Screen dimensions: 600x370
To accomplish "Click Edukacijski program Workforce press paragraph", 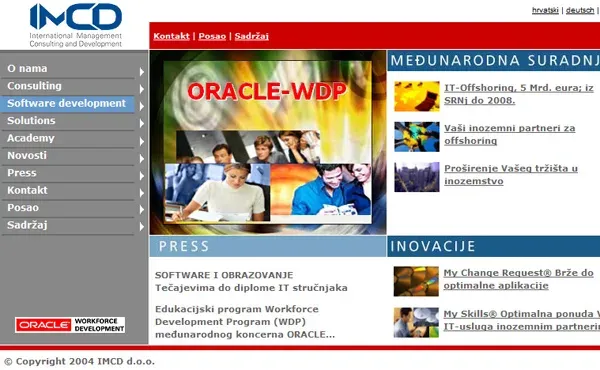I will tap(245, 322).
